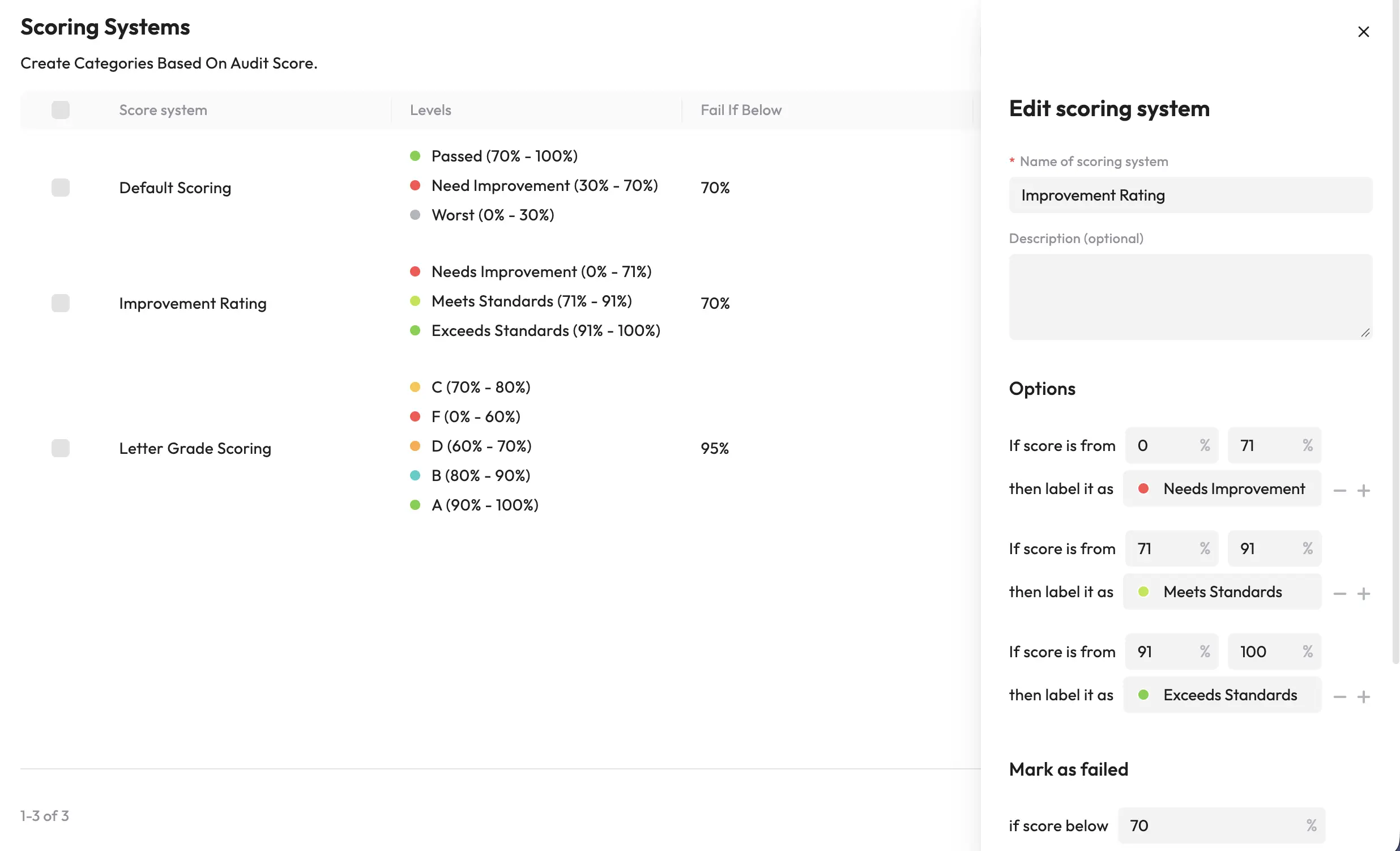Click the description area corner grip
The width and height of the screenshot is (1400, 851).
[x=1365, y=333]
